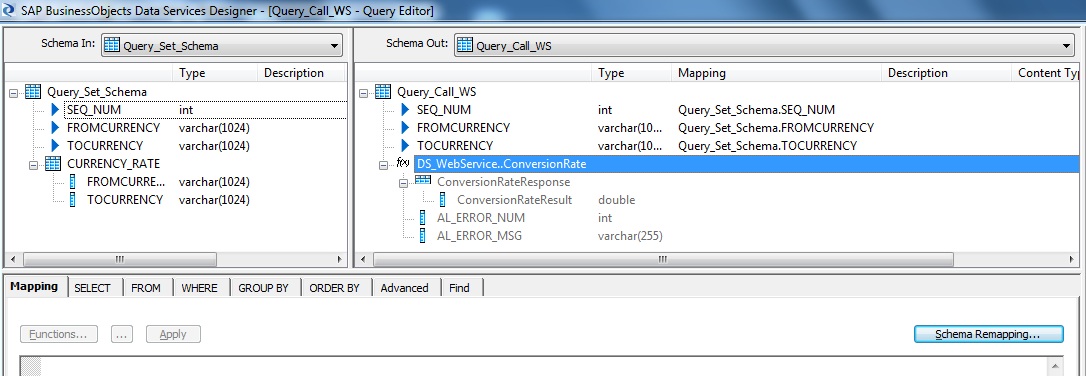1086x376 pixels.
Task: Select the SEQ_NUM row in Schema In
Action: 205,109
